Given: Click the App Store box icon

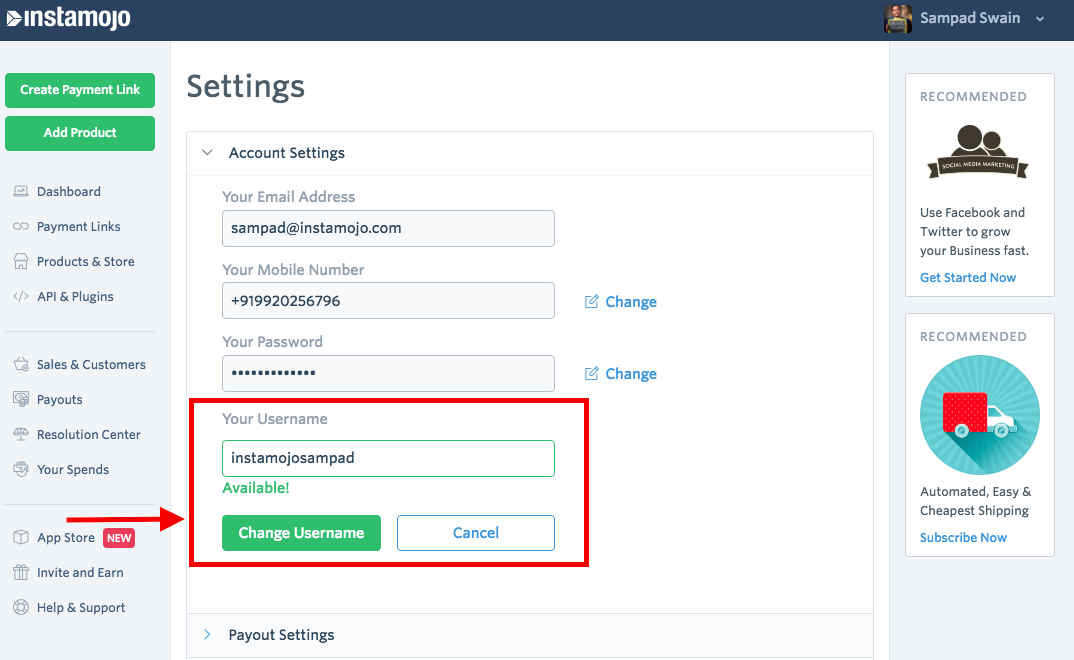Looking at the screenshot, I should pyautogui.click(x=20, y=538).
